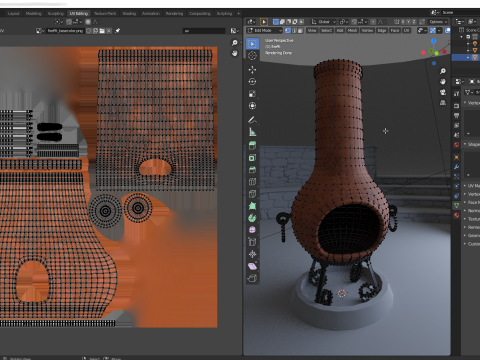Switch to the Compositing workspace tab
Viewport: 480px width, 360px height.
[200, 13]
